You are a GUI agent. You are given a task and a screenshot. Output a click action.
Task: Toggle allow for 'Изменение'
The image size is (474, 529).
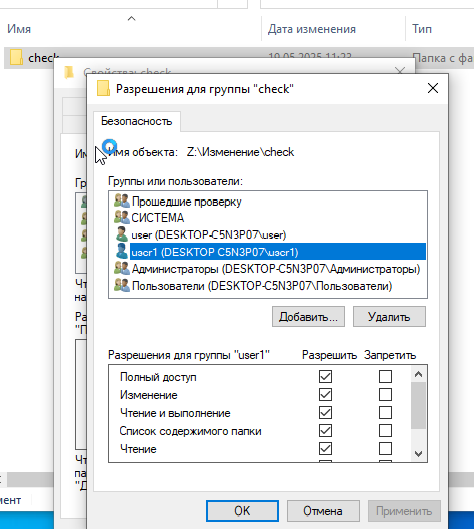(325, 394)
